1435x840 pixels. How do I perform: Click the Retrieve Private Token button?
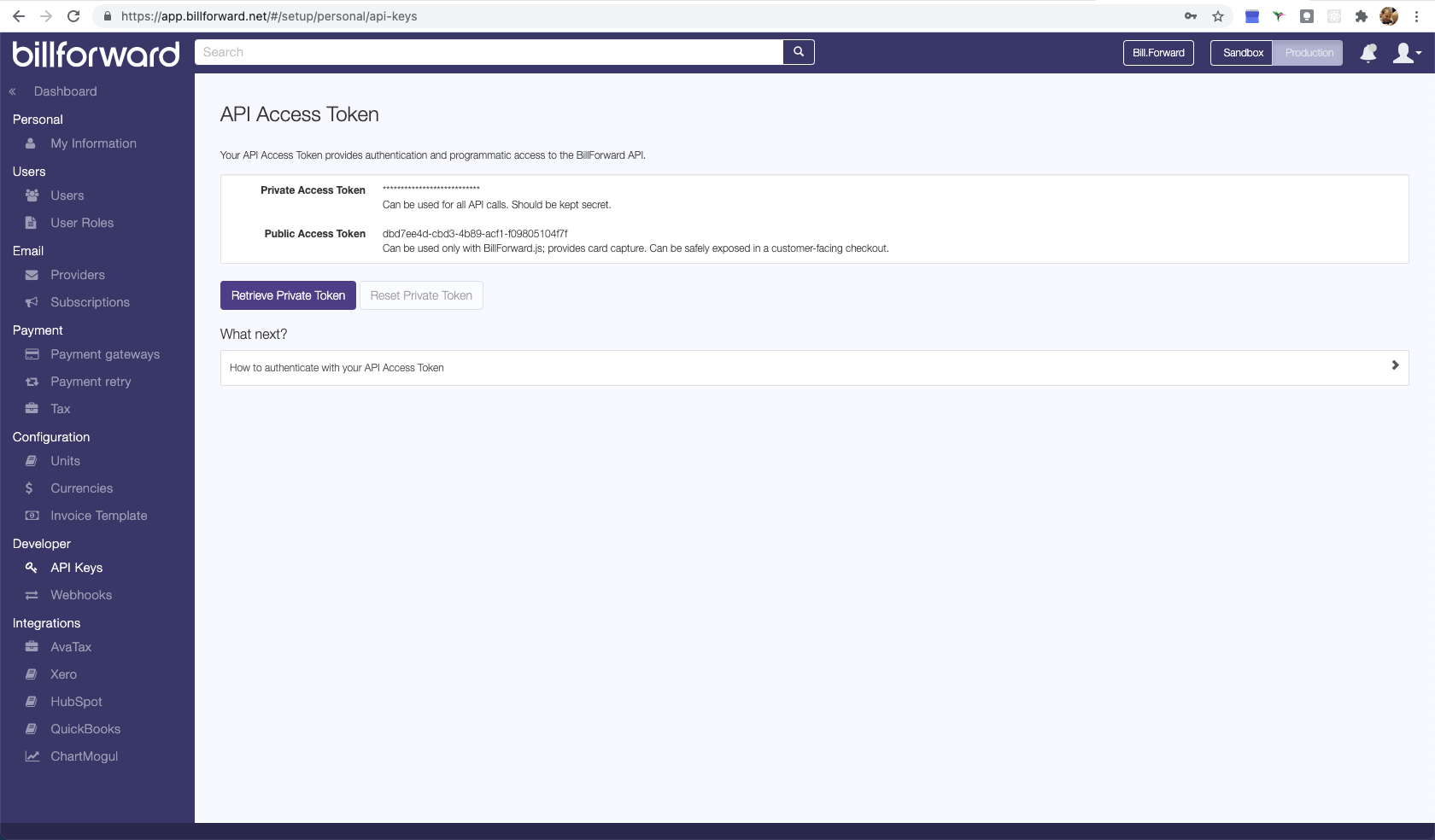click(288, 295)
